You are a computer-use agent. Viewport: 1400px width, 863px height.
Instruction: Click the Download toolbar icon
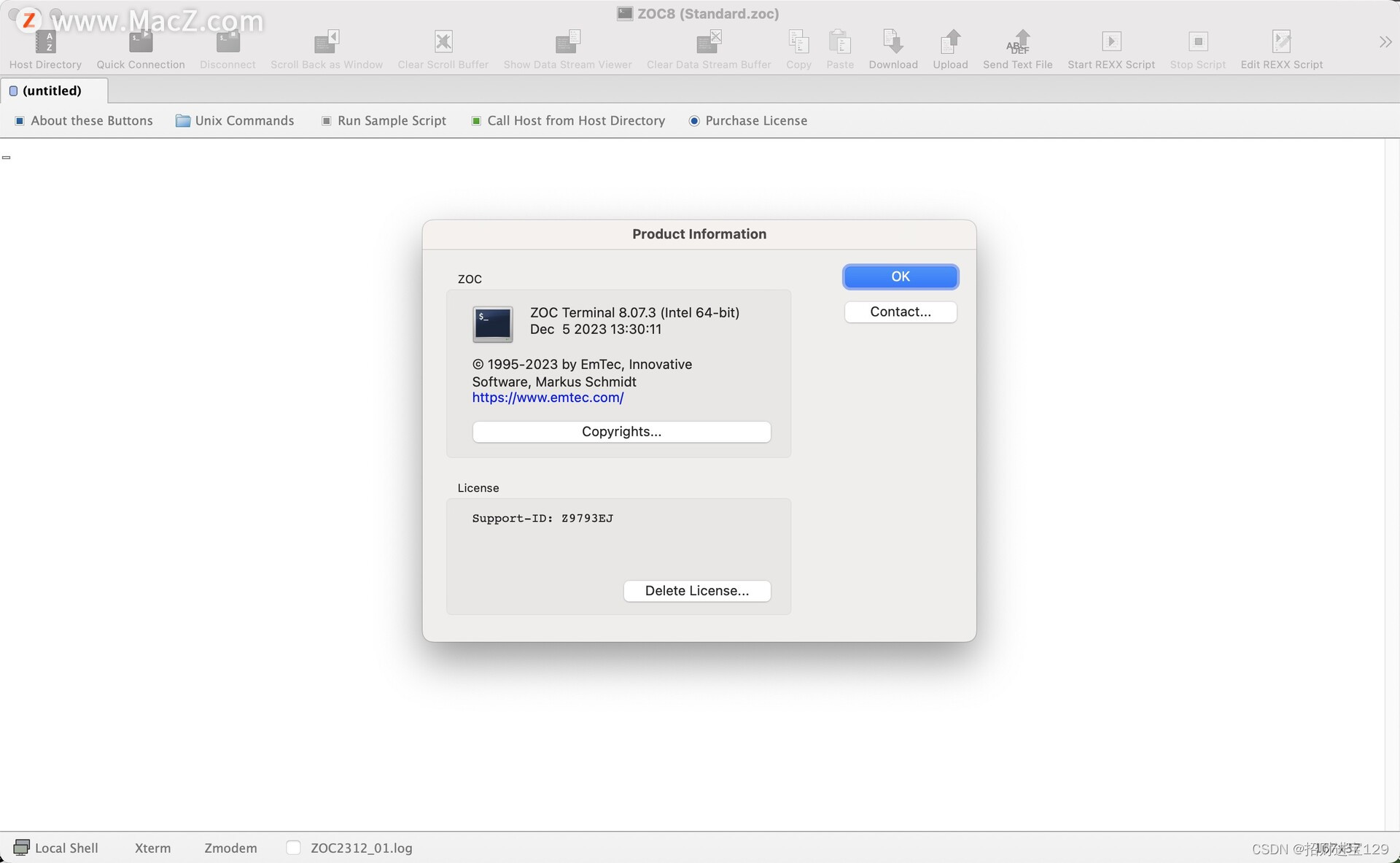coord(893,42)
